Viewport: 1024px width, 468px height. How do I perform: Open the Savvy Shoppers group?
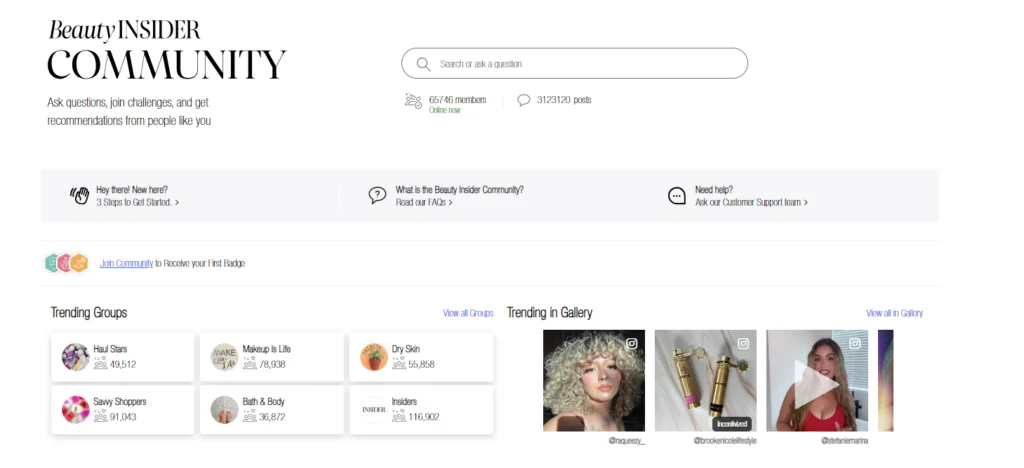pyautogui.click(x=123, y=410)
